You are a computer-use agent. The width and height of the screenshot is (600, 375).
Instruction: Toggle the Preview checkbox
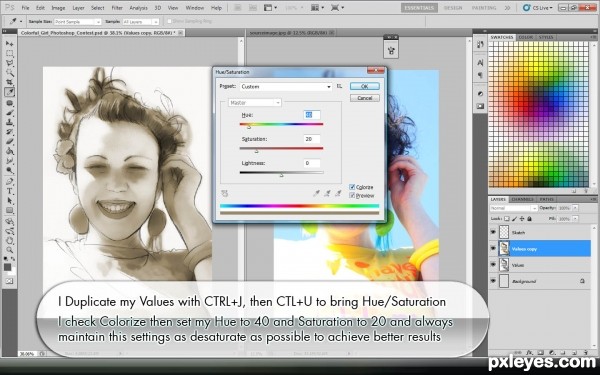click(352, 196)
